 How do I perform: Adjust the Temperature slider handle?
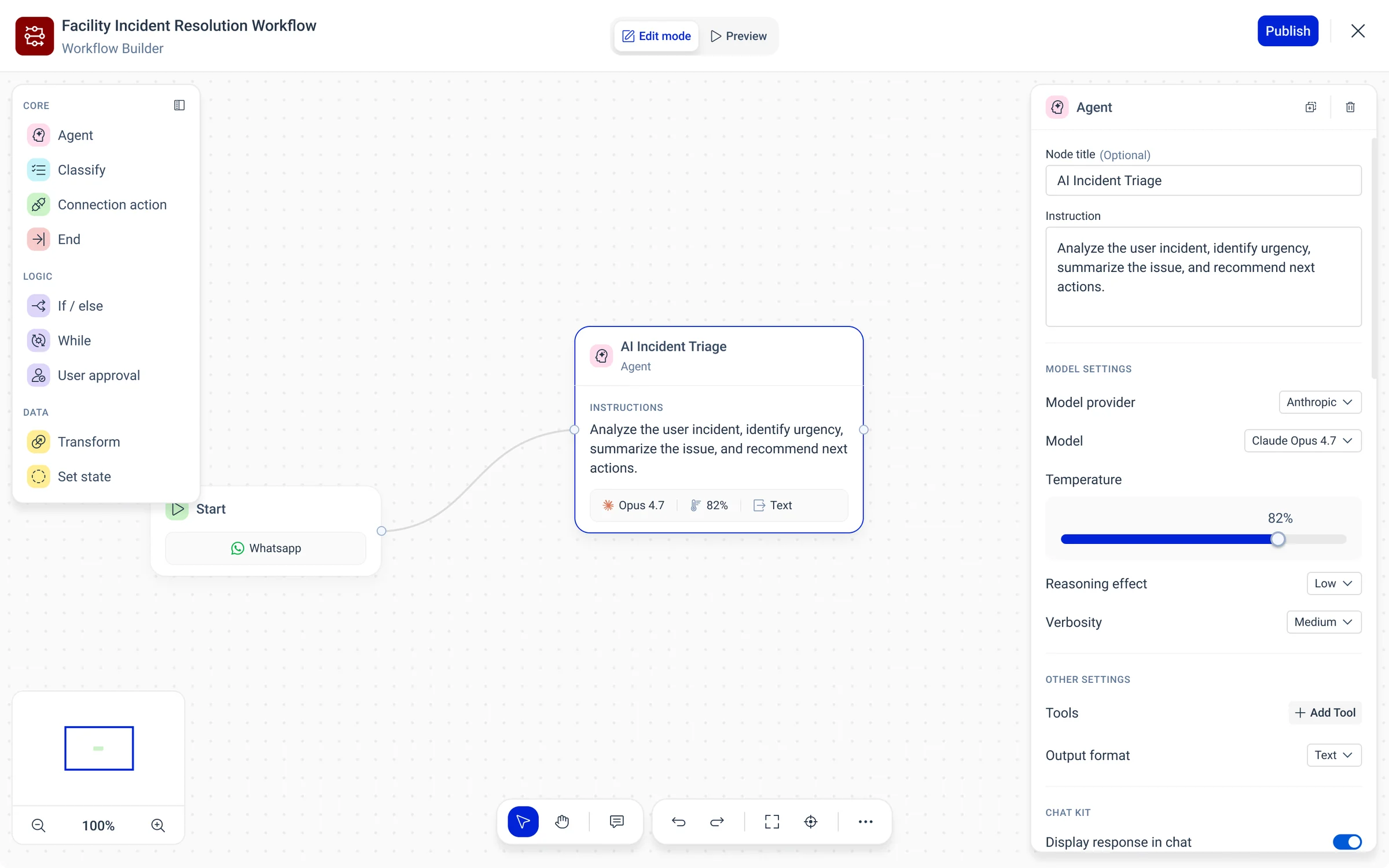pyautogui.click(x=1278, y=539)
